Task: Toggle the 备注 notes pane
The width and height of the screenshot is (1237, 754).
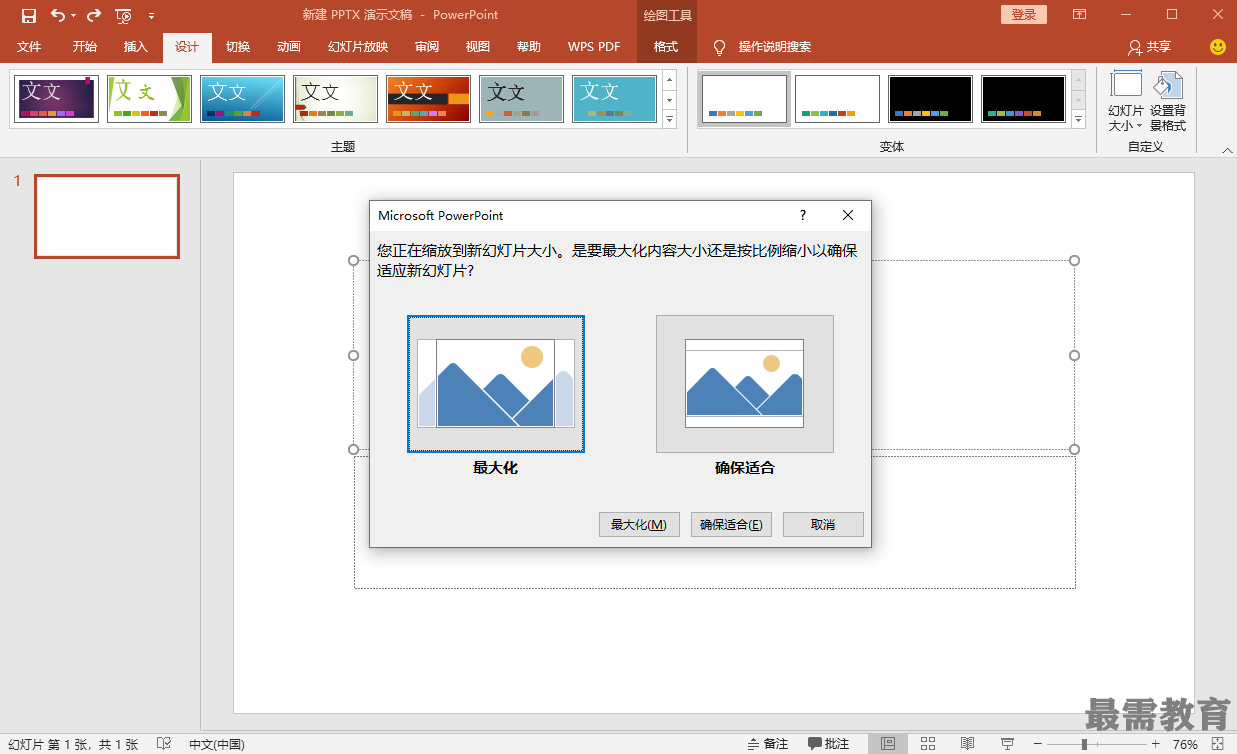Action: pyautogui.click(x=768, y=744)
